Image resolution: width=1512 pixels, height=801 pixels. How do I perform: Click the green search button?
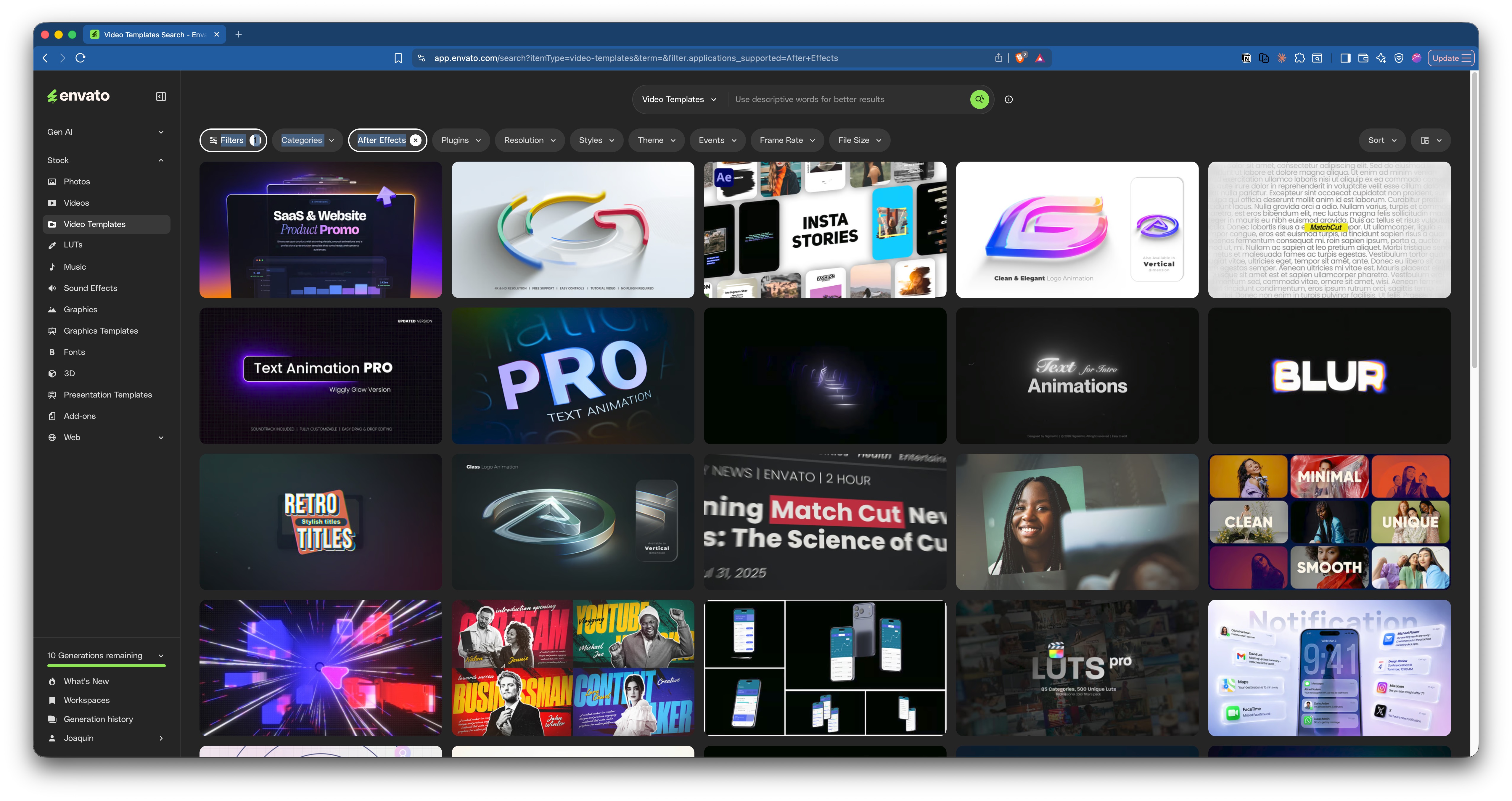pyautogui.click(x=979, y=99)
